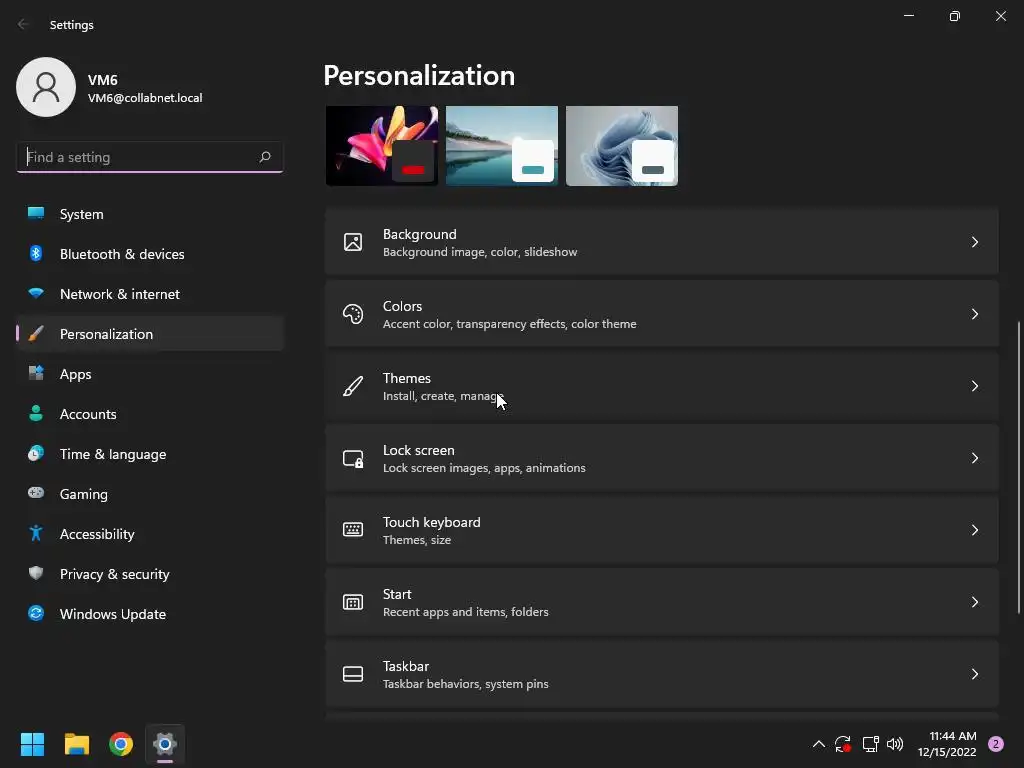1024x768 pixels.
Task: Open Themes settings title
Action: pos(407,378)
